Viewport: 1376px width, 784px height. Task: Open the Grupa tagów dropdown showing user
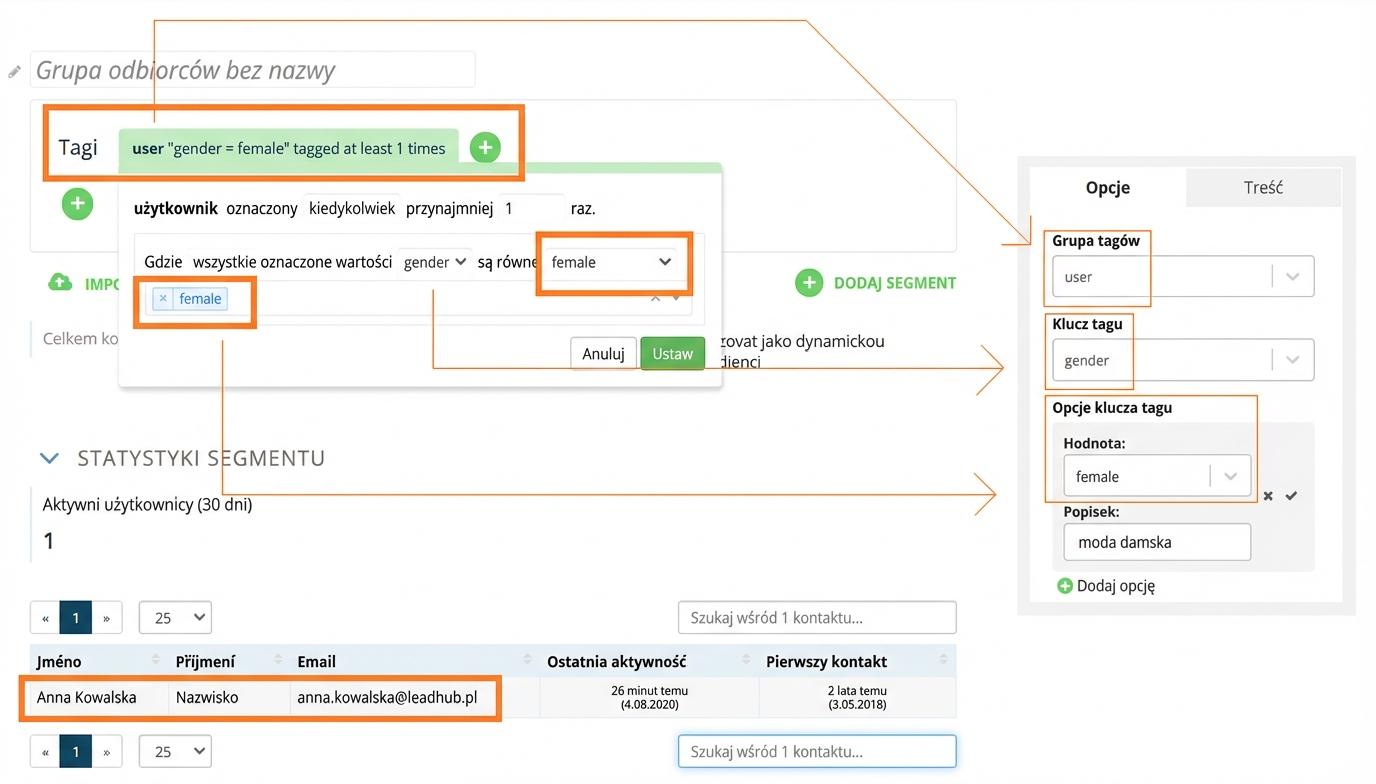(x=1183, y=277)
